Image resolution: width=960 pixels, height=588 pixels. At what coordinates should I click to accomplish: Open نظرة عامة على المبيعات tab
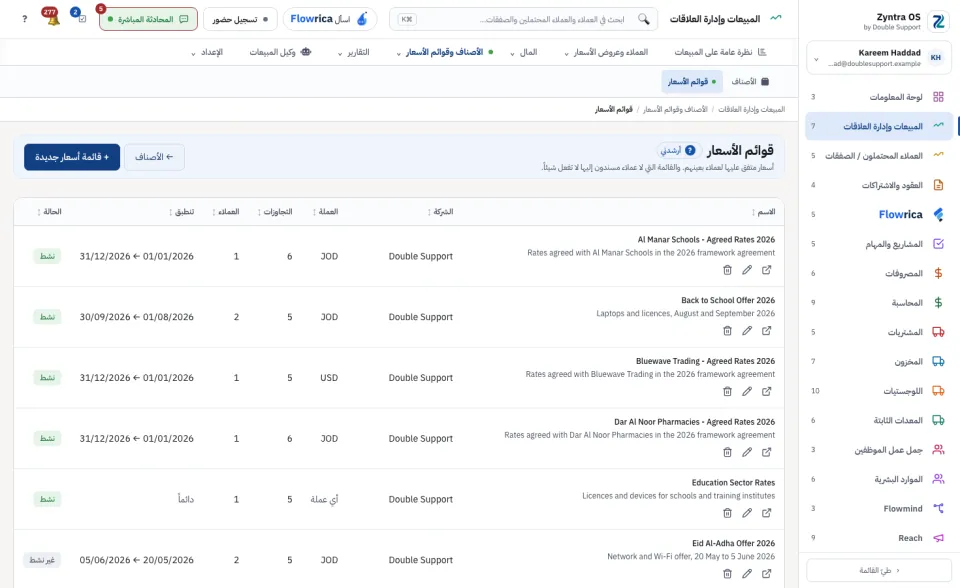pos(720,52)
